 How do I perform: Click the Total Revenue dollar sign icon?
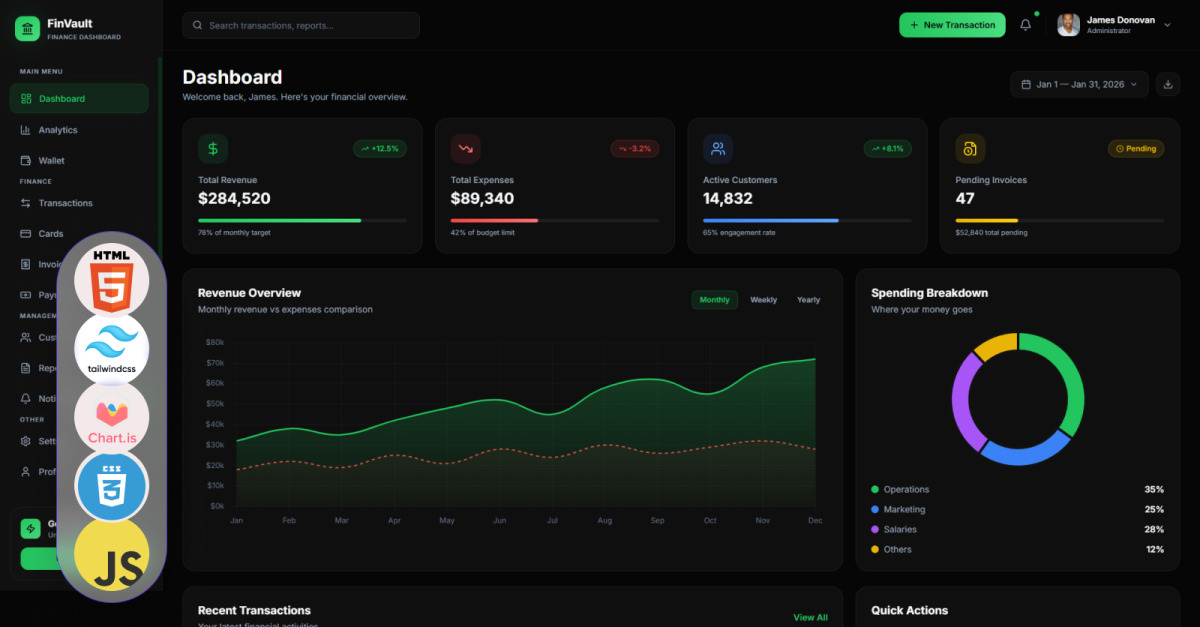[x=213, y=149]
